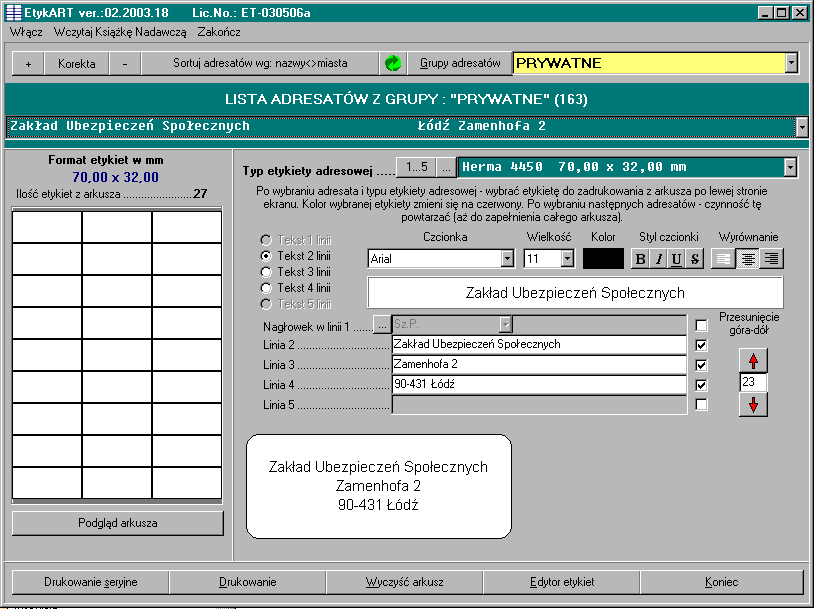The image size is (814, 609).
Task: Shift label text up with red arrow
Action: (x=753, y=360)
